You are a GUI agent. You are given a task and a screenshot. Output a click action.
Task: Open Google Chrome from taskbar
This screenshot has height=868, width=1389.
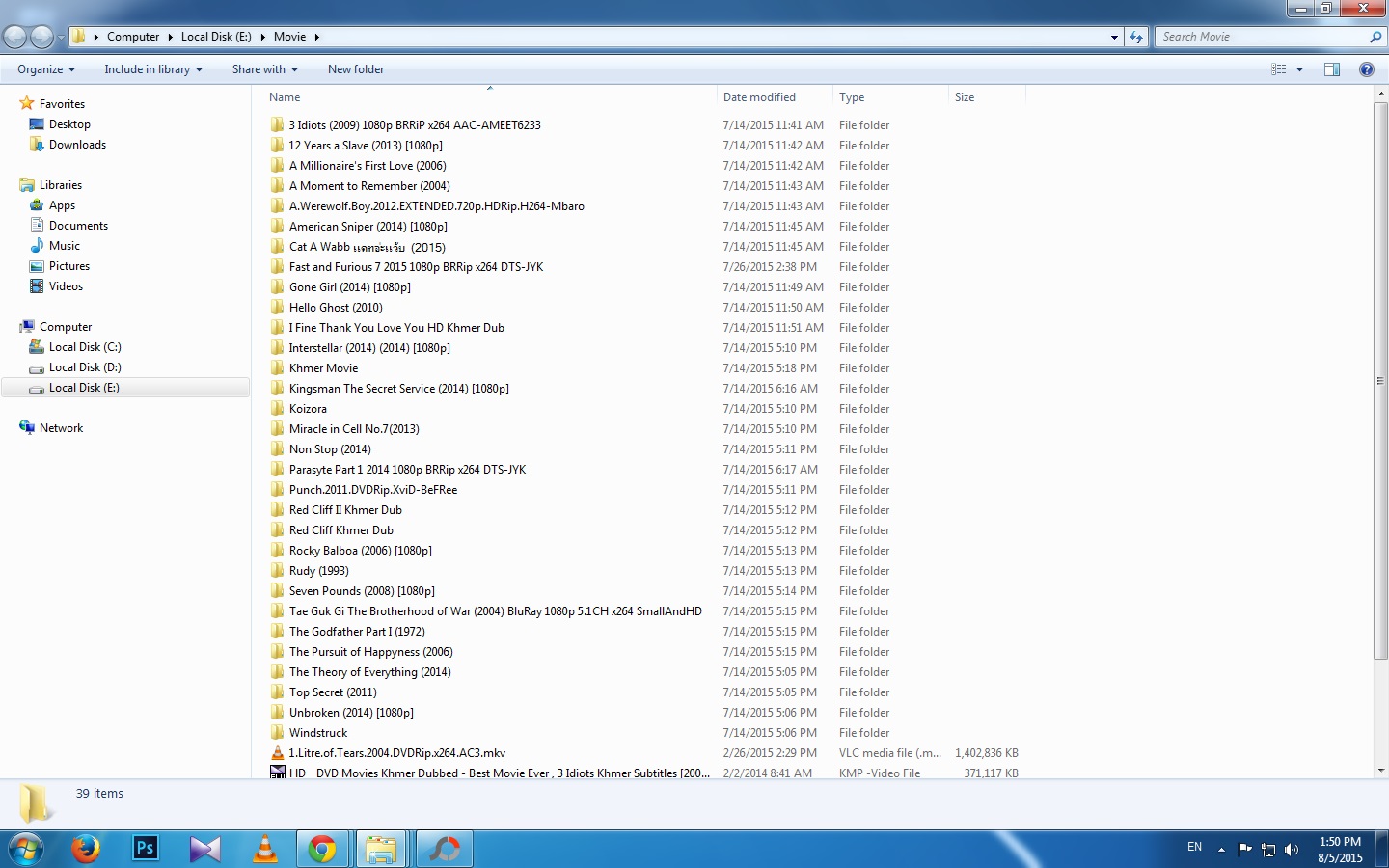coord(322,849)
